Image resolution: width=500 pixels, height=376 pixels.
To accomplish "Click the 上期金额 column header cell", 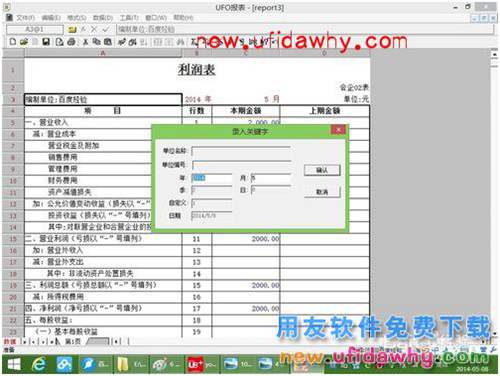I will pos(325,111).
